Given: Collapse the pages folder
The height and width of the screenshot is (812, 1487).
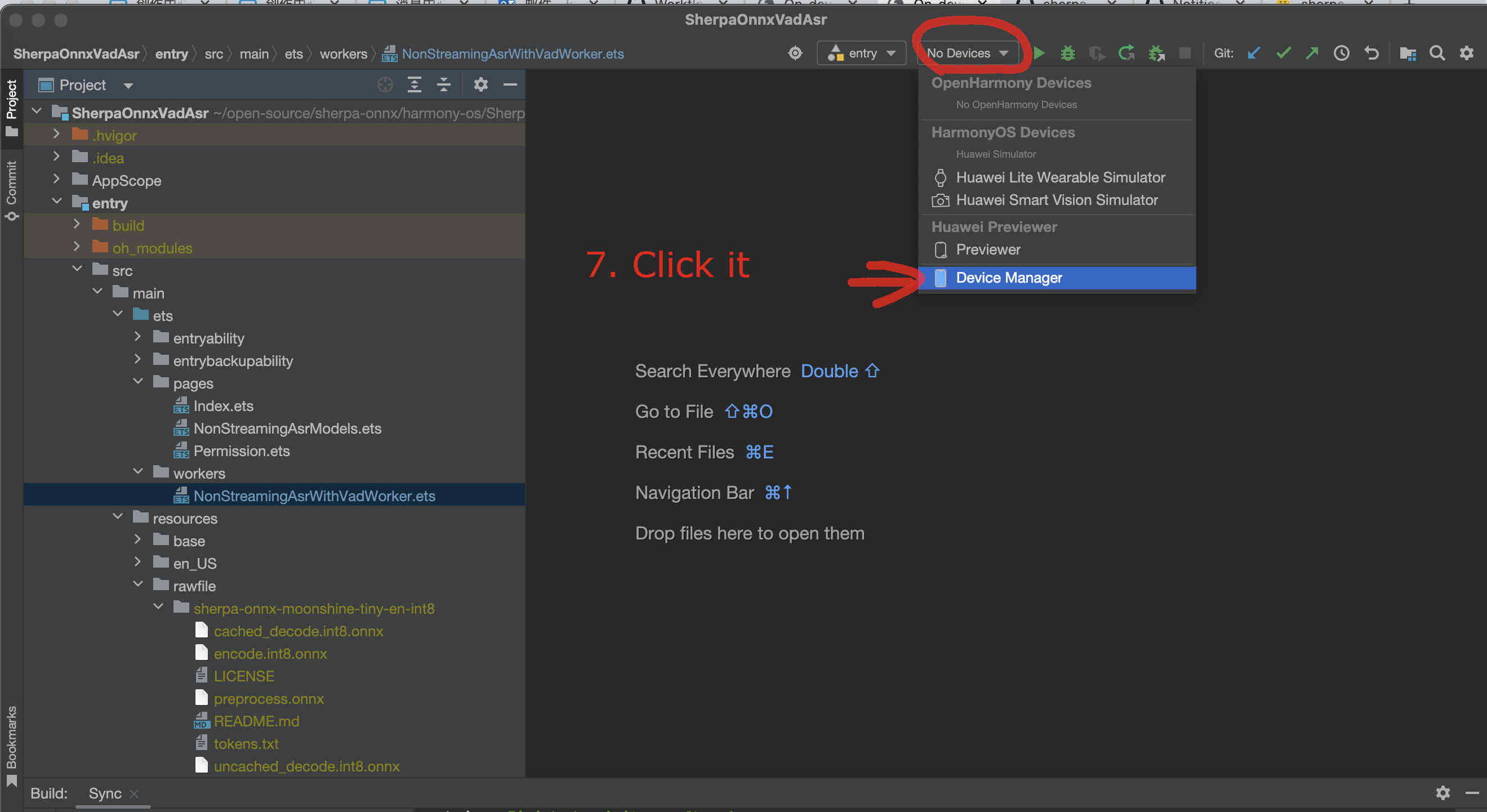Looking at the screenshot, I should 138,381.
